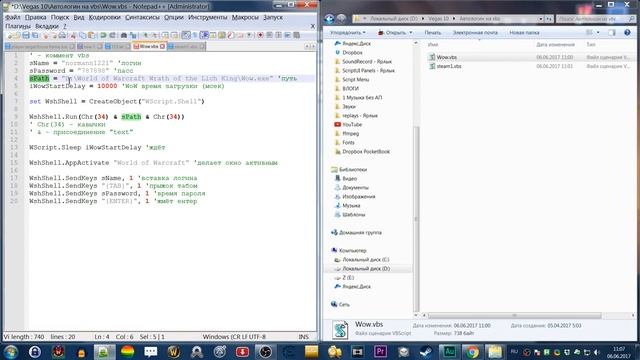
Task: Click the Cut scissors icon in Notepad++
Action: [73, 36]
